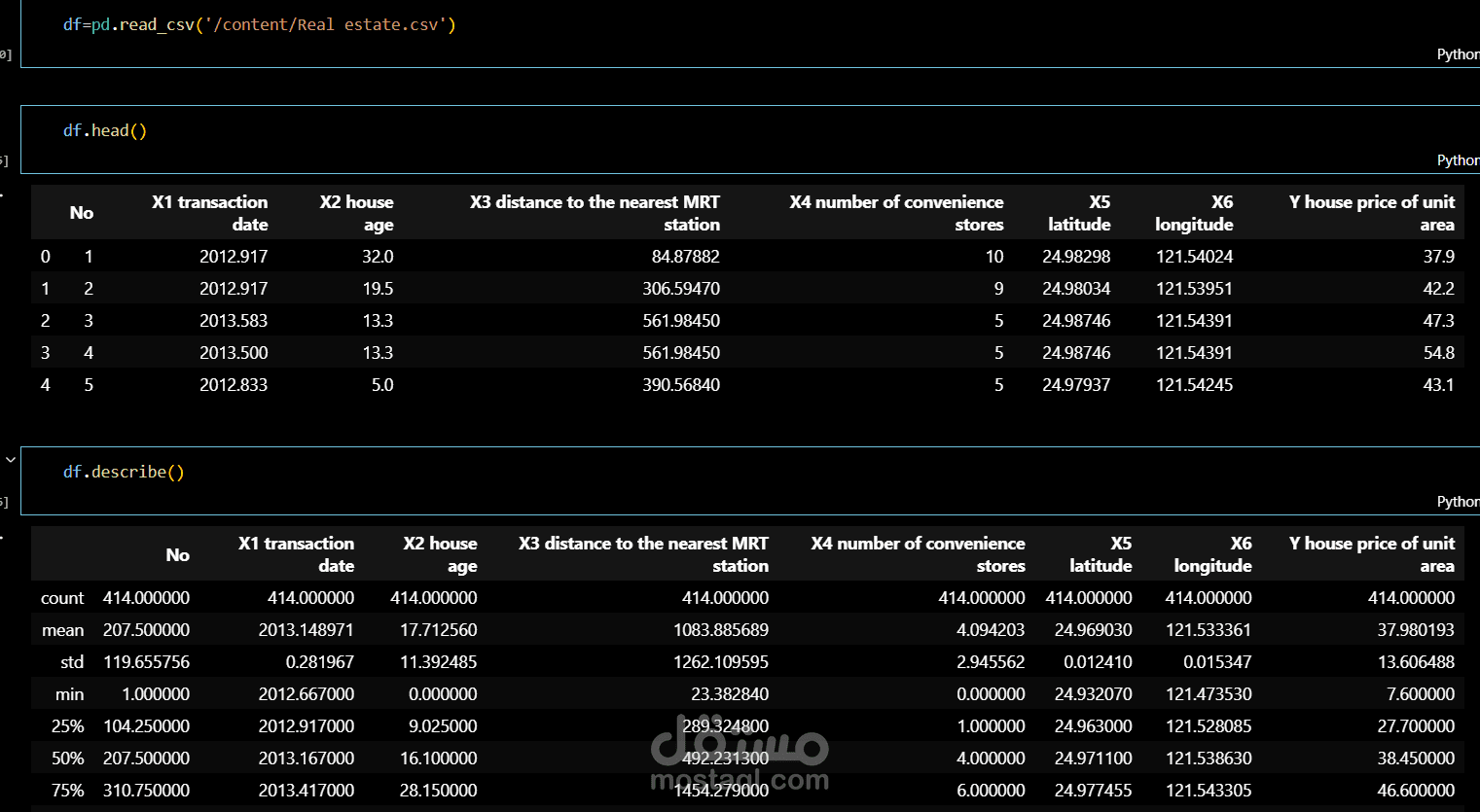Focus the df.head() code cell

(x=750, y=139)
